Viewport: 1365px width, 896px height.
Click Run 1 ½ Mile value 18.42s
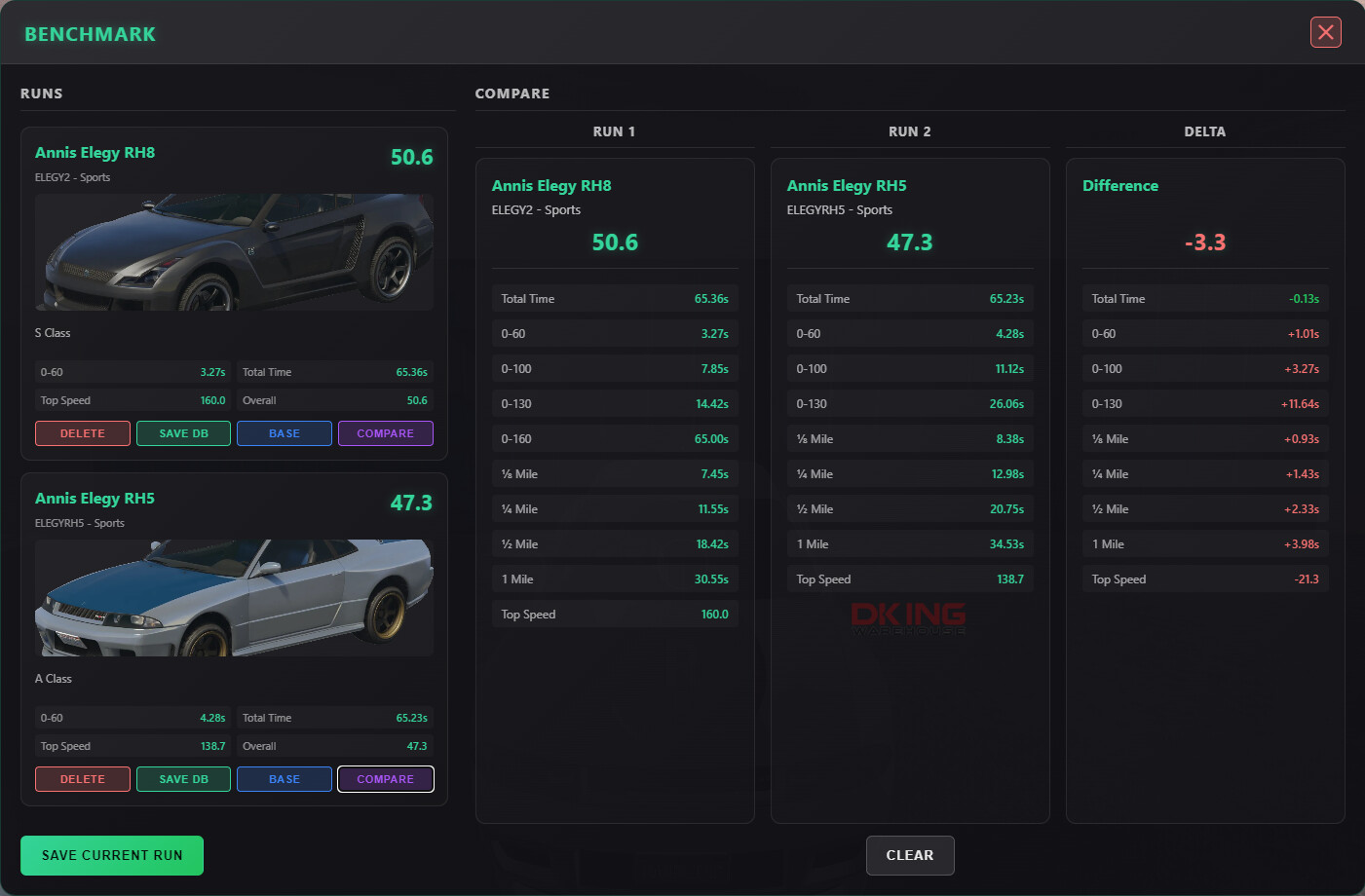point(712,544)
